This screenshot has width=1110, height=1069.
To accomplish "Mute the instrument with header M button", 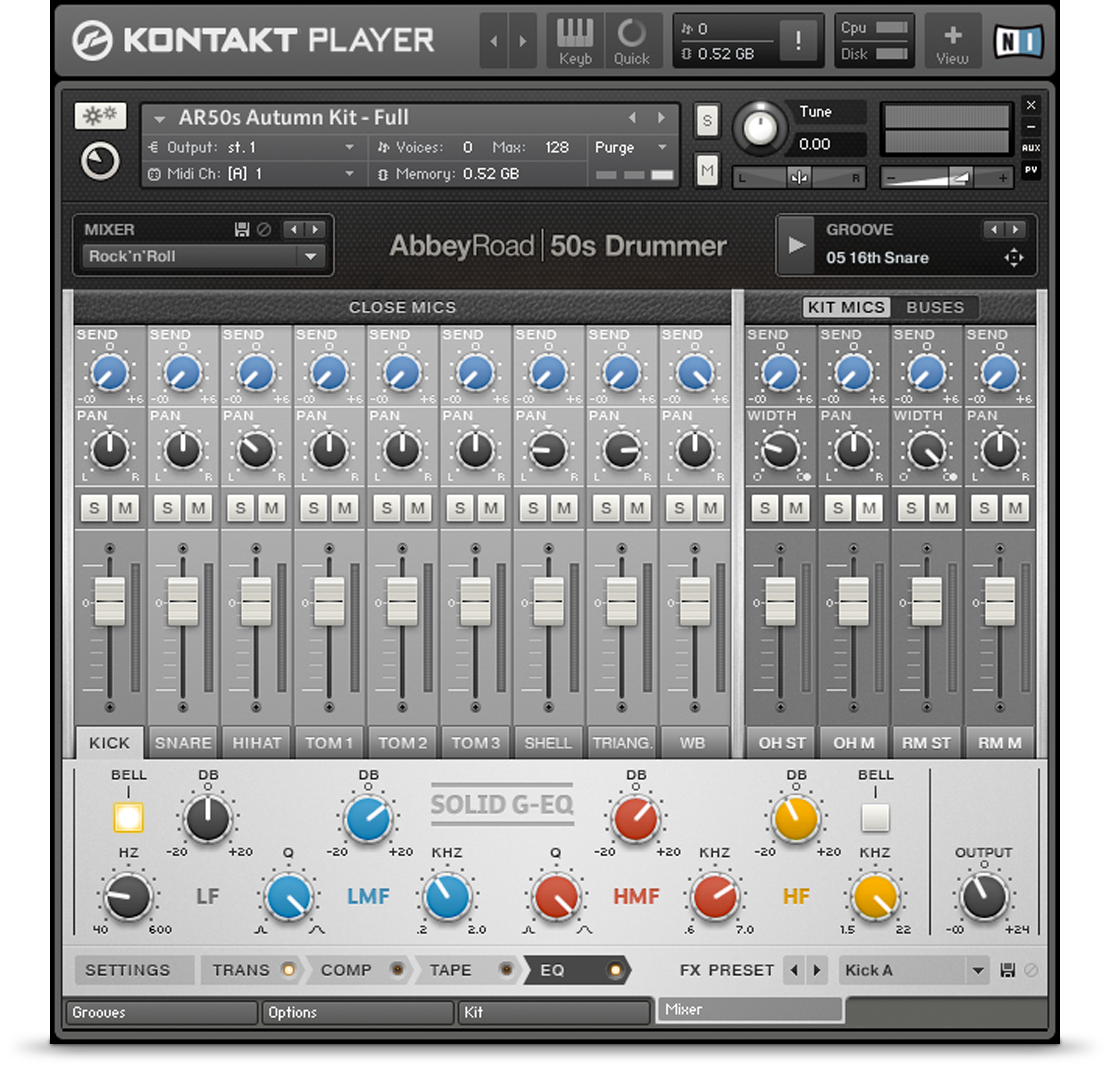I will coord(706,171).
